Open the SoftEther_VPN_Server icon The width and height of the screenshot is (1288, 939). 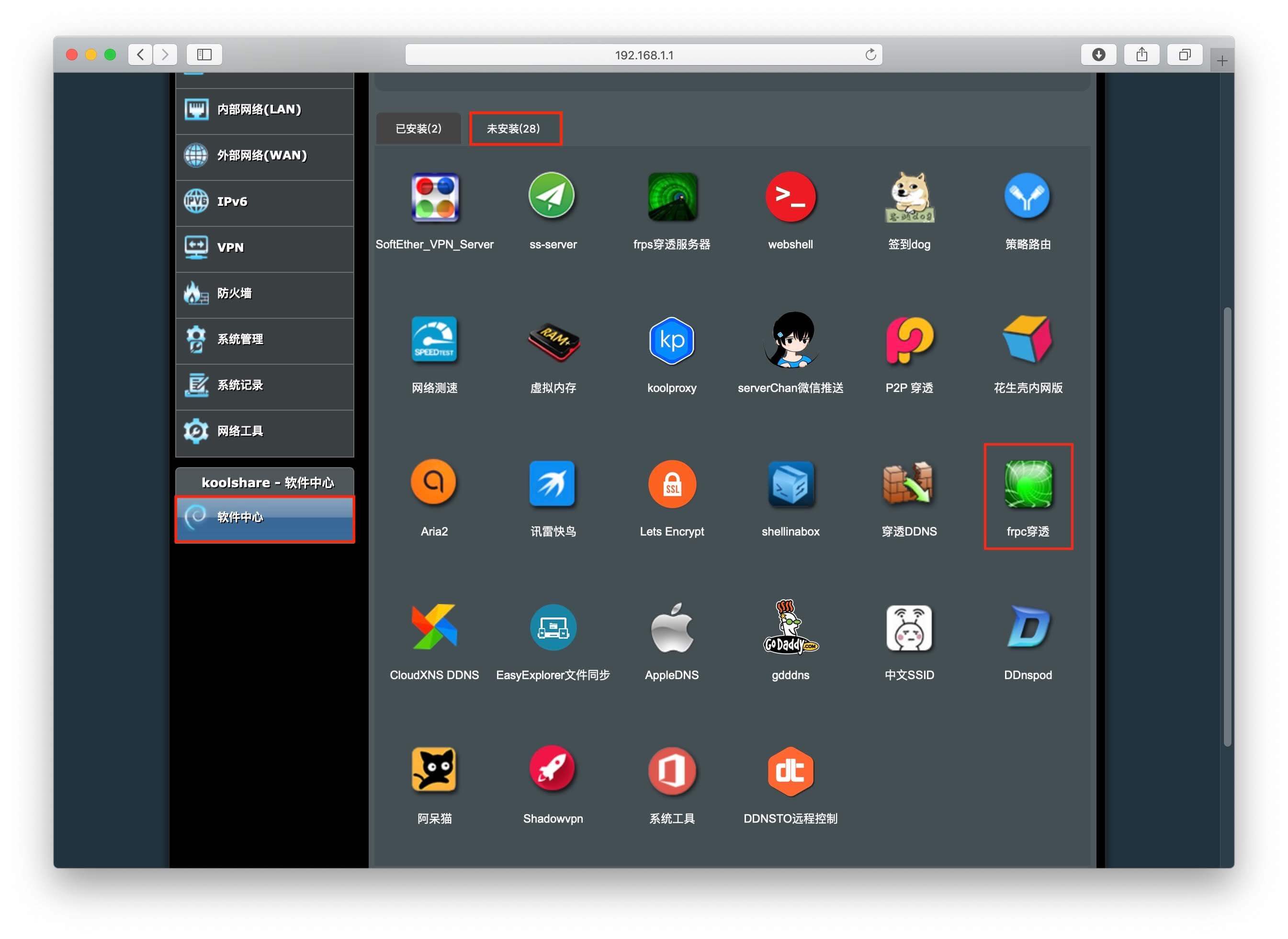(434, 197)
